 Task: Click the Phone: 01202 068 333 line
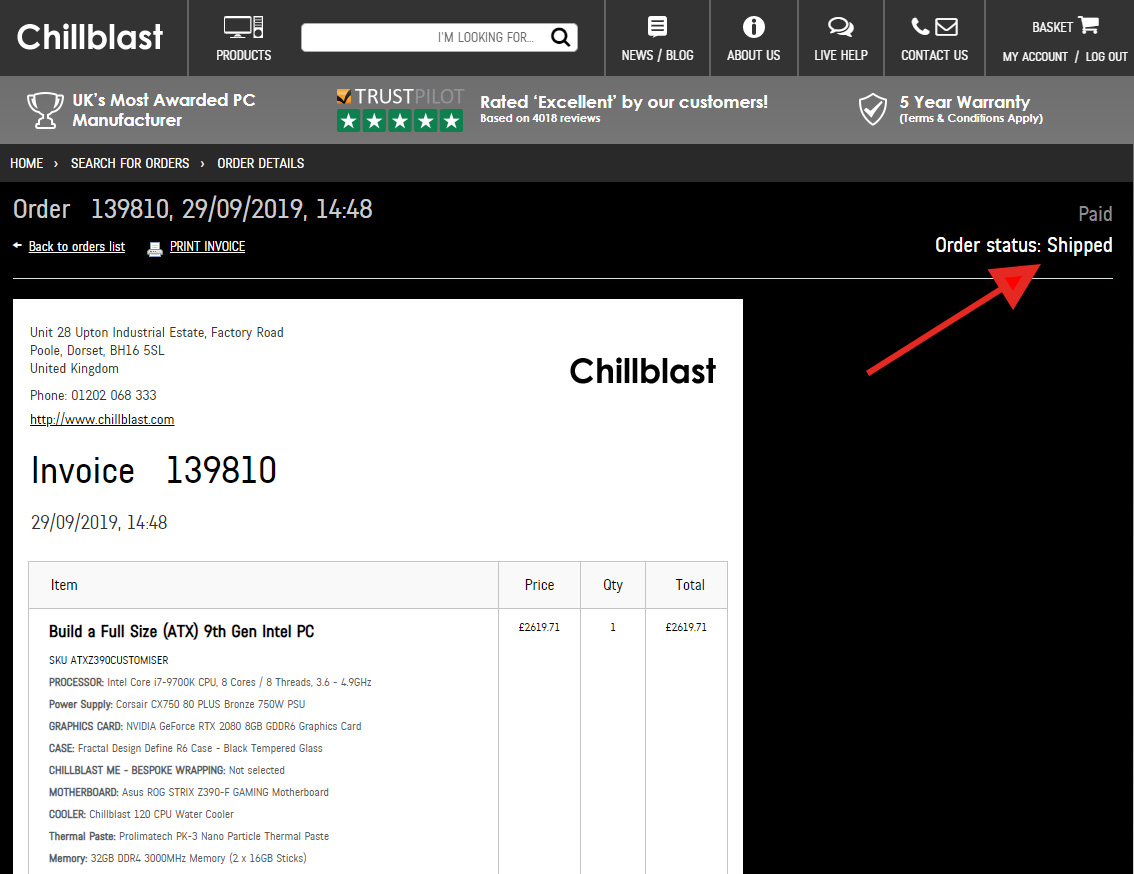(93, 396)
